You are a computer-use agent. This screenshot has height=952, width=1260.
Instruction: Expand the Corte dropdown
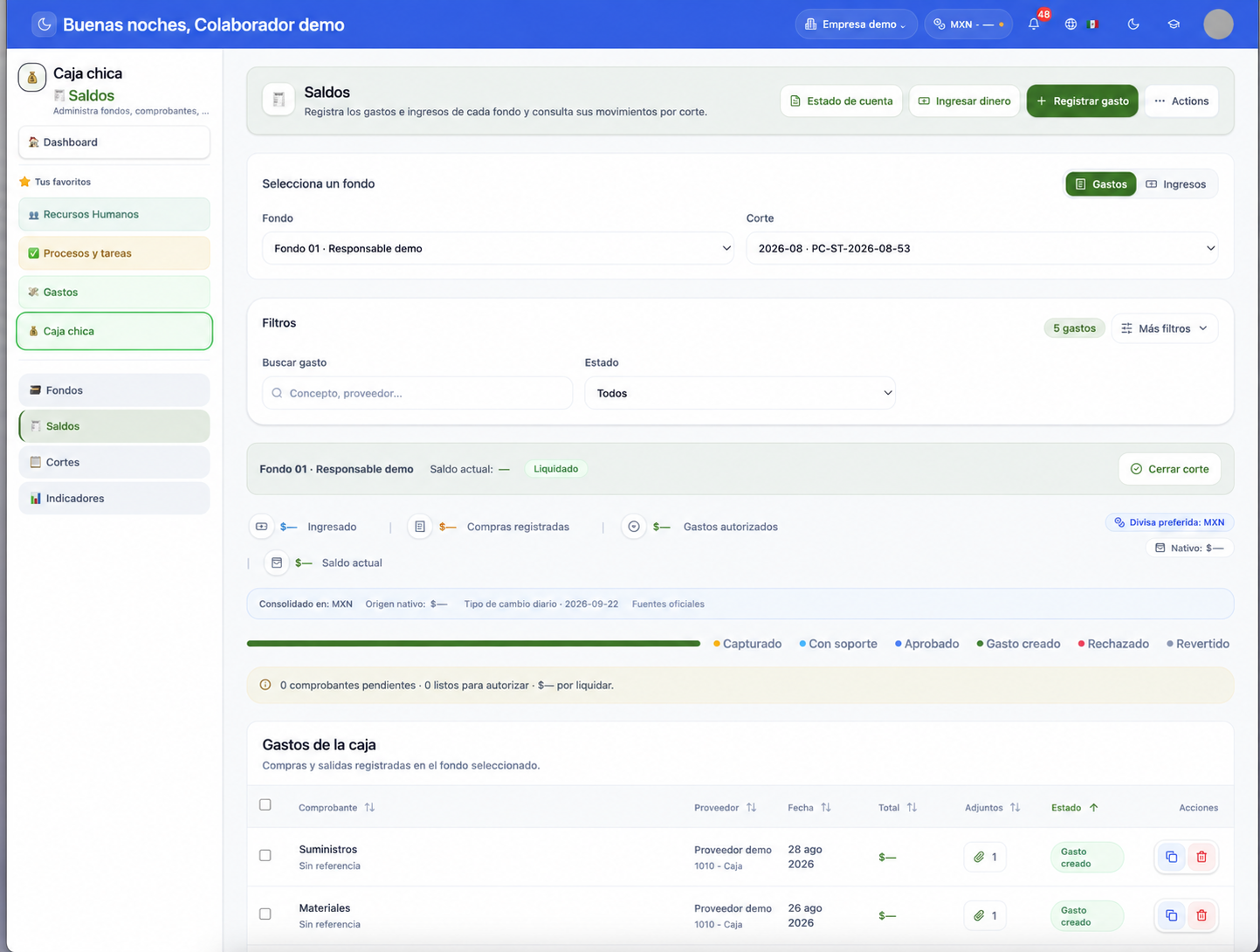point(982,248)
